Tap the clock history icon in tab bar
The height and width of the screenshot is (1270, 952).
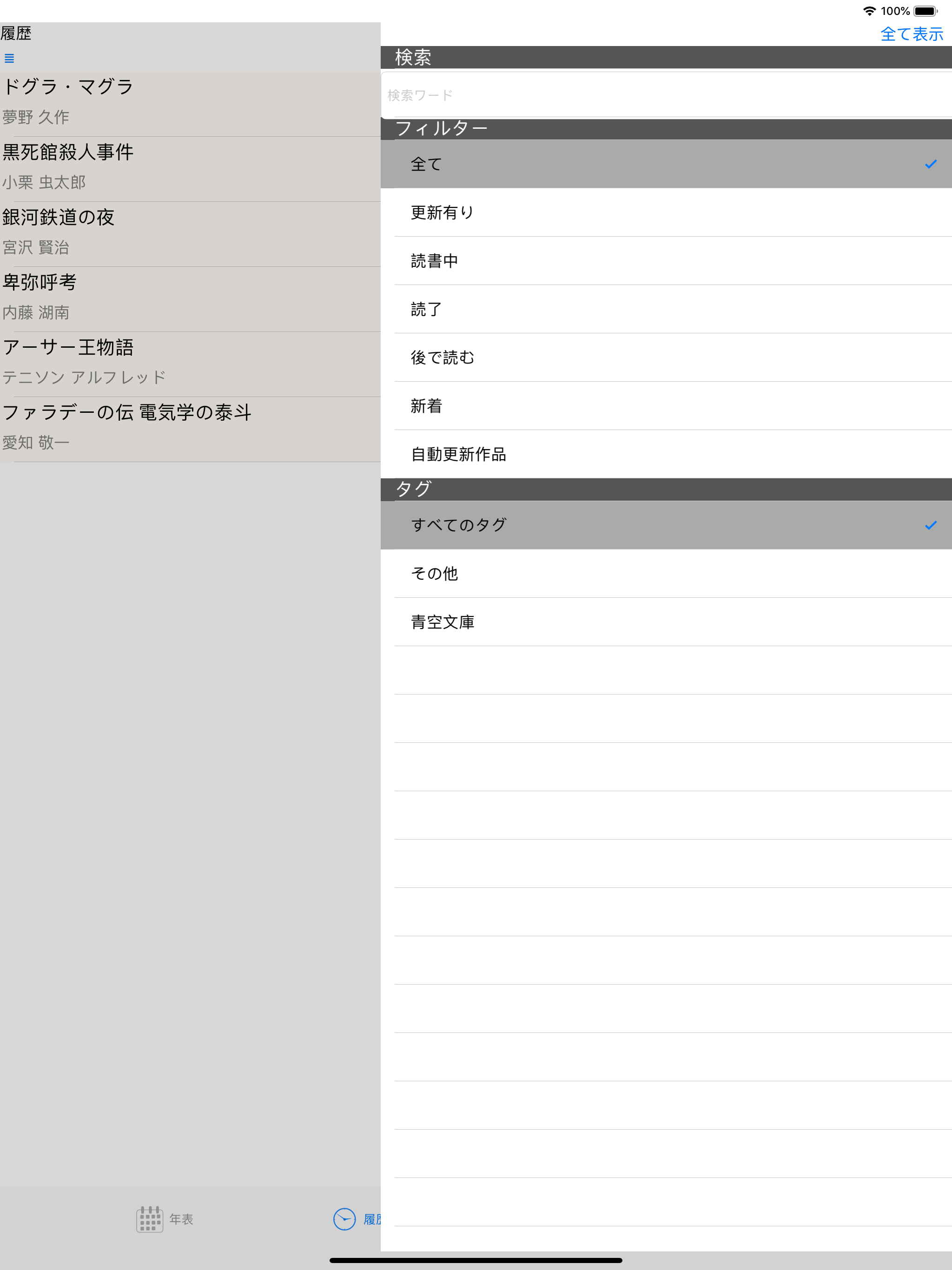pyautogui.click(x=344, y=1219)
